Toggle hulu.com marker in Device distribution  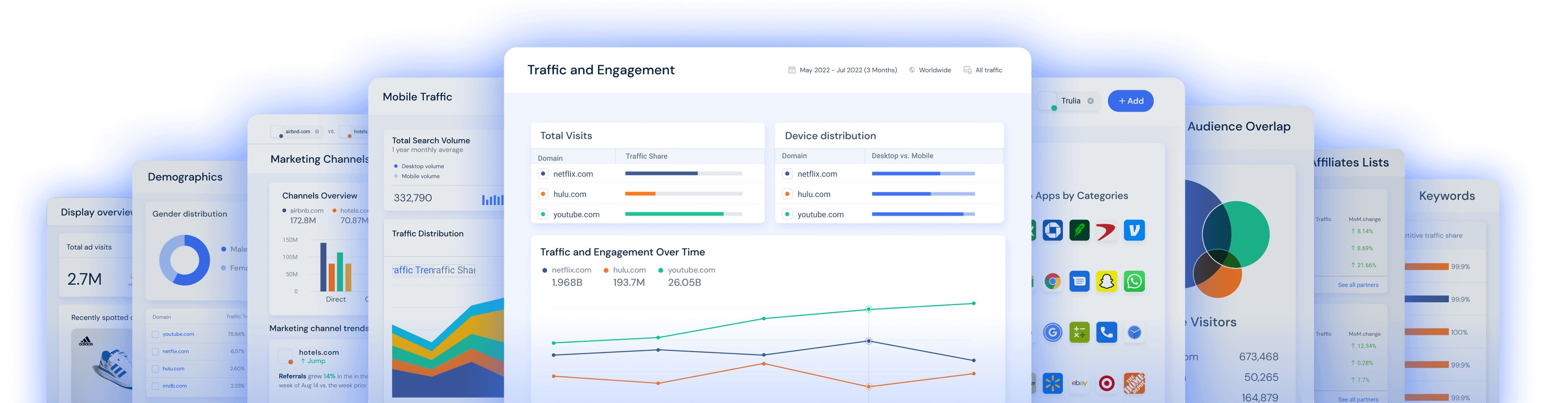coord(787,194)
